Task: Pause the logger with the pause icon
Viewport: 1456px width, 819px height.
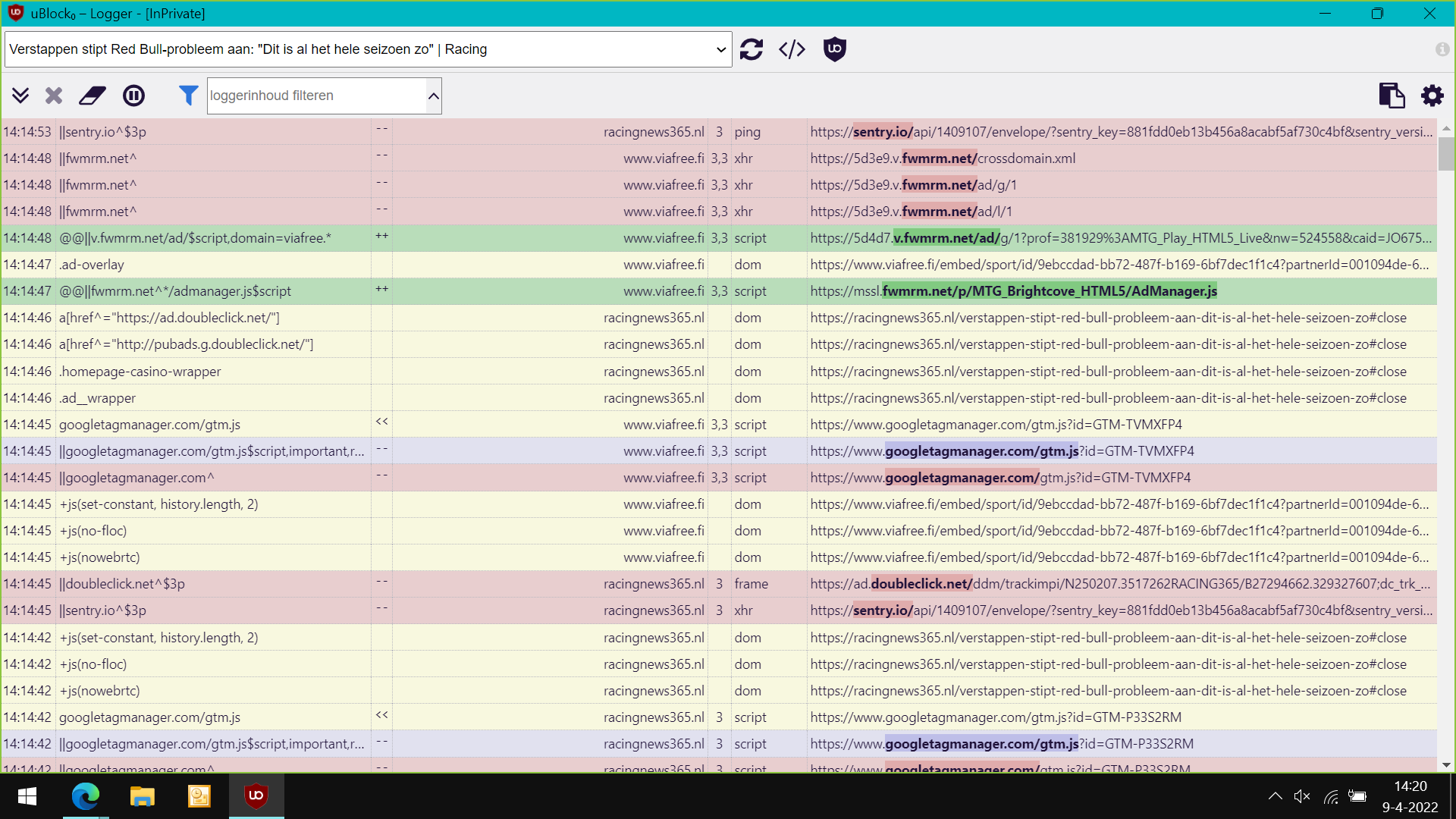Action: click(133, 96)
